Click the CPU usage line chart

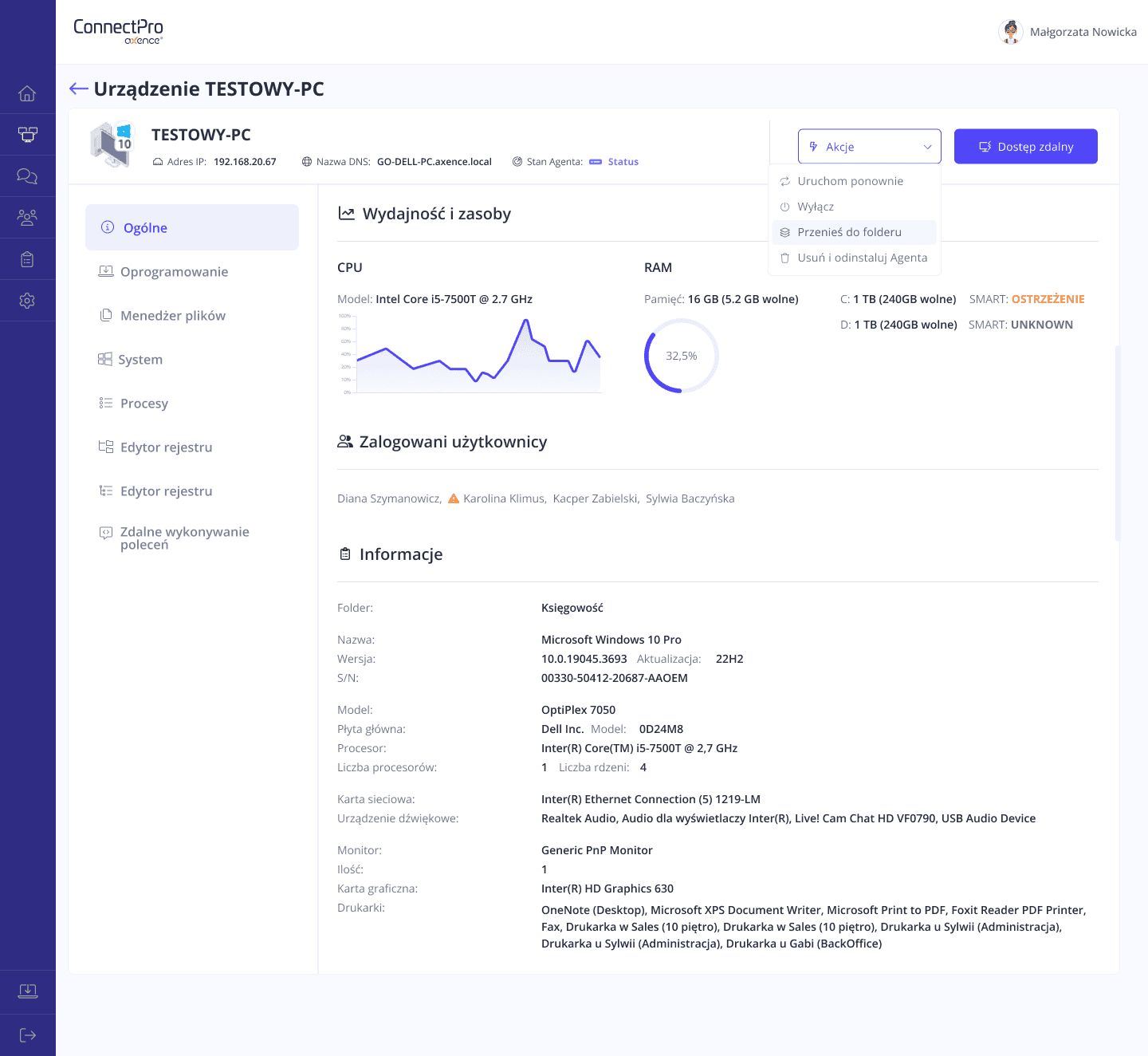(x=470, y=353)
